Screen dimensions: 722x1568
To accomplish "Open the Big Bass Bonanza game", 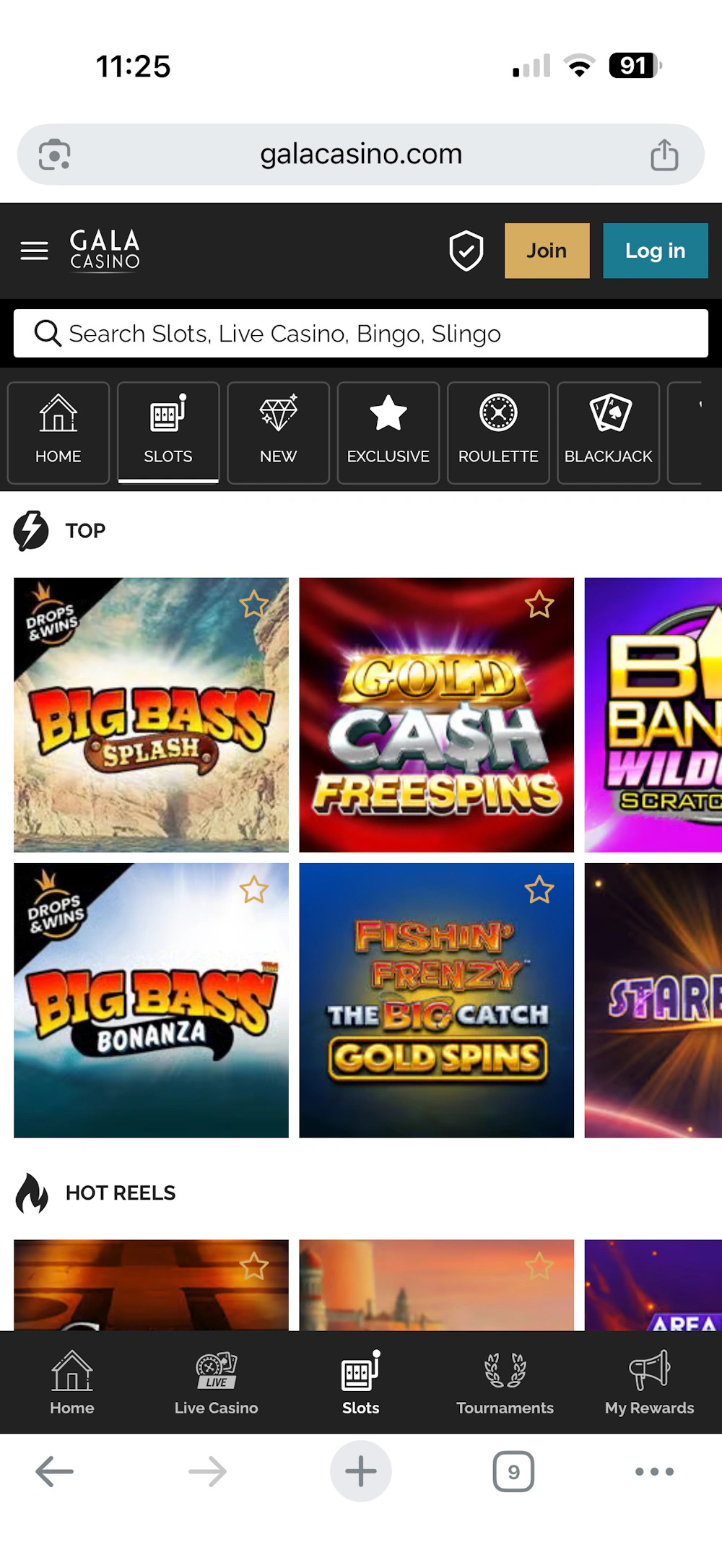I will [151, 1000].
